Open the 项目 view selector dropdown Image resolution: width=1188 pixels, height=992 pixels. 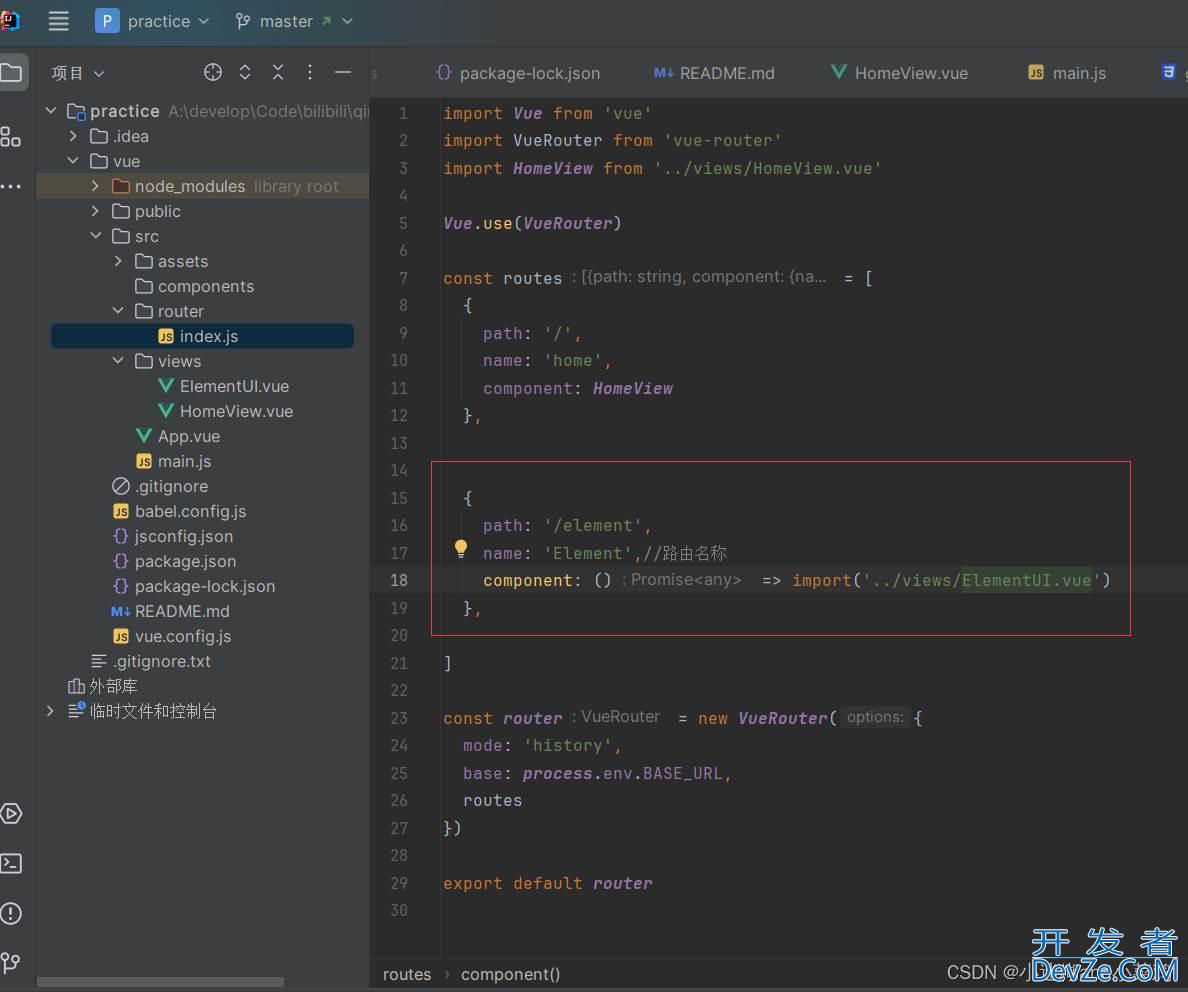(x=77, y=74)
